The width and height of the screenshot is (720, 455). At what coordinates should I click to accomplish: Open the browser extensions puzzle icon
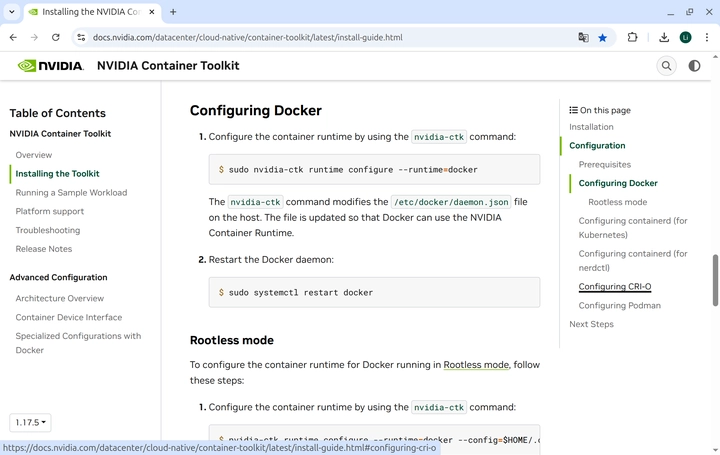tap(632, 37)
